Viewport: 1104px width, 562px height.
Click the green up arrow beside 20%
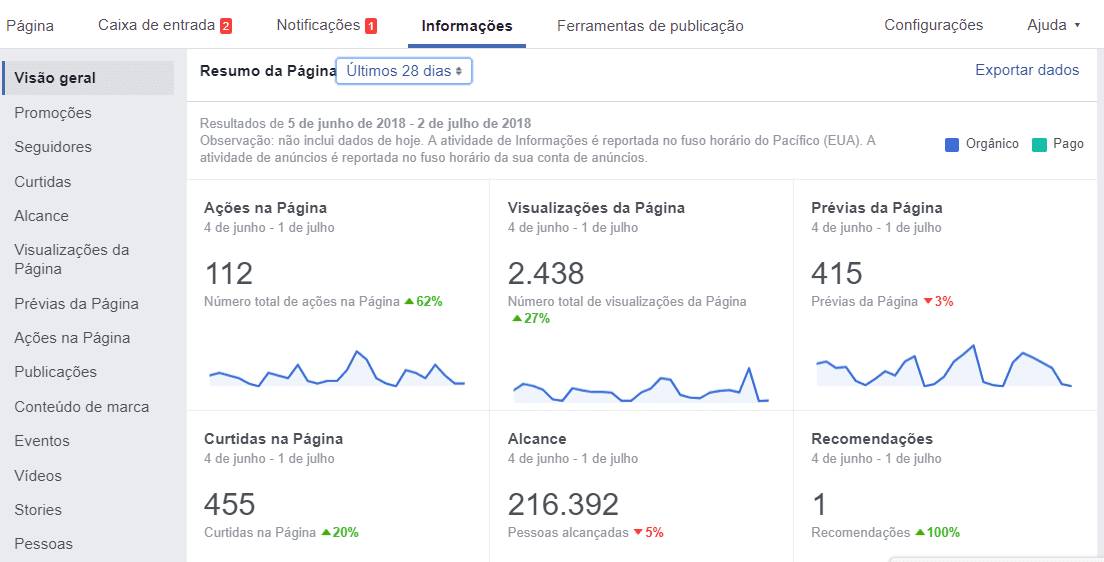(x=325, y=532)
